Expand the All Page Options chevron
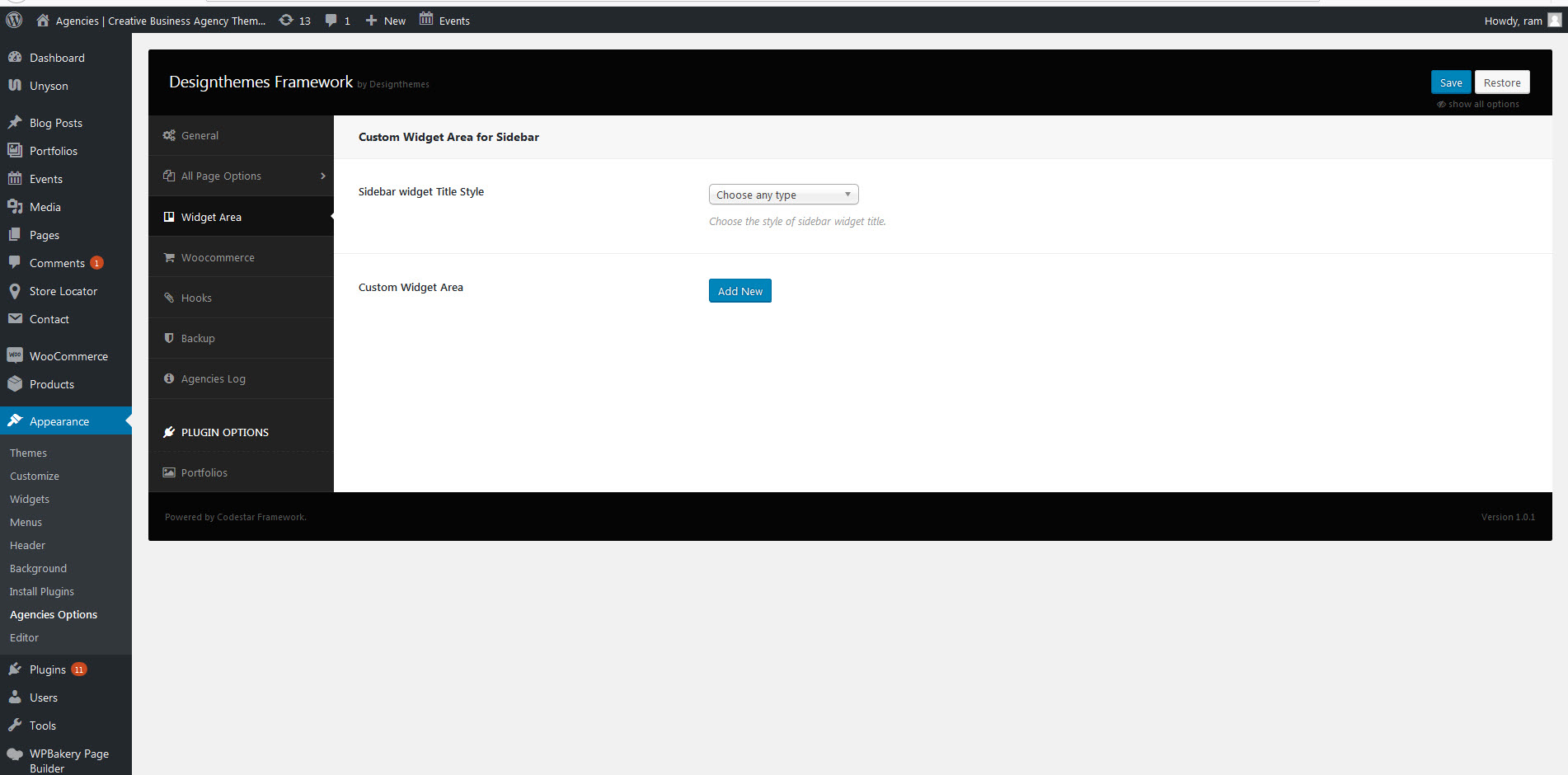This screenshot has width=1568, height=775. point(323,176)
